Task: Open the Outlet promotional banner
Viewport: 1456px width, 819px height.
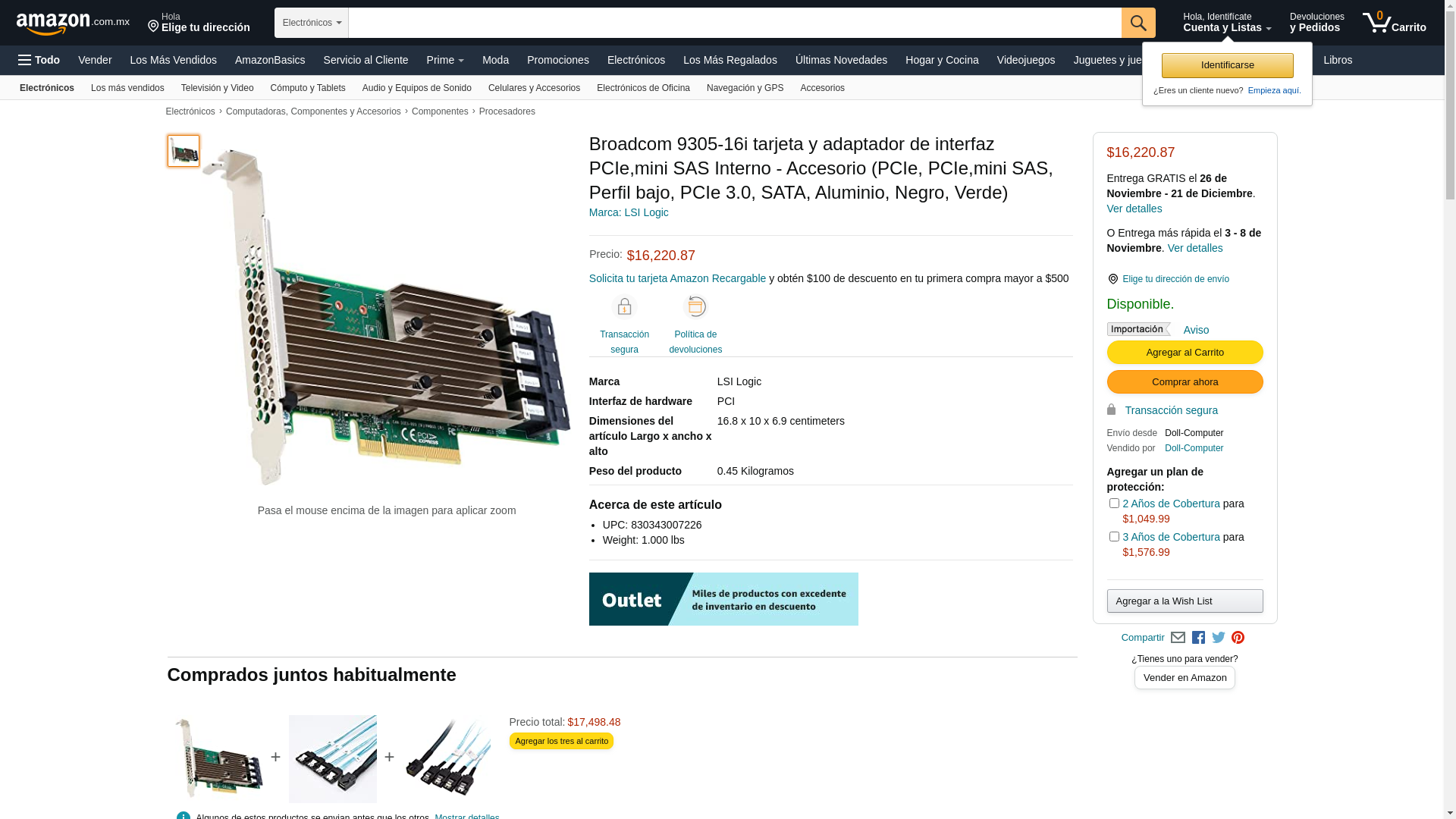Action: click(x=723, y=599)
